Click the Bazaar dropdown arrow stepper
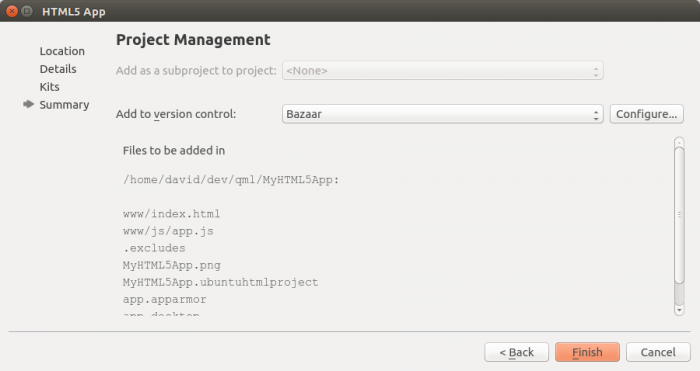 tap(596, 114)
